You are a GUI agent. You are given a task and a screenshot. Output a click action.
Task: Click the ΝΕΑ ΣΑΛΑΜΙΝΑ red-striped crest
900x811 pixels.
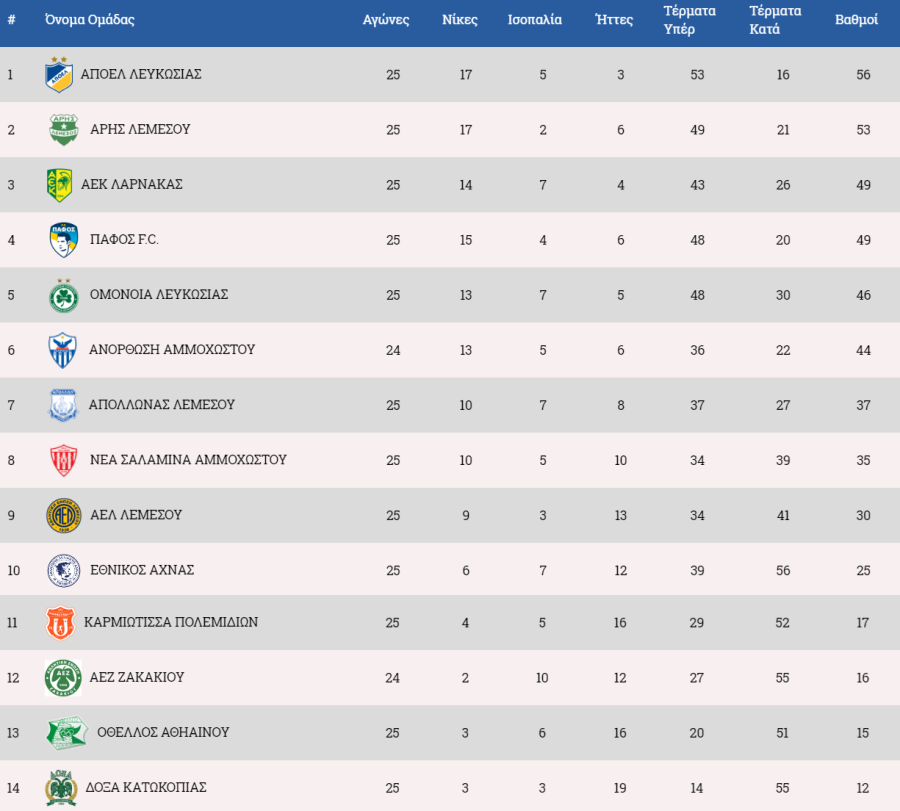64,460
